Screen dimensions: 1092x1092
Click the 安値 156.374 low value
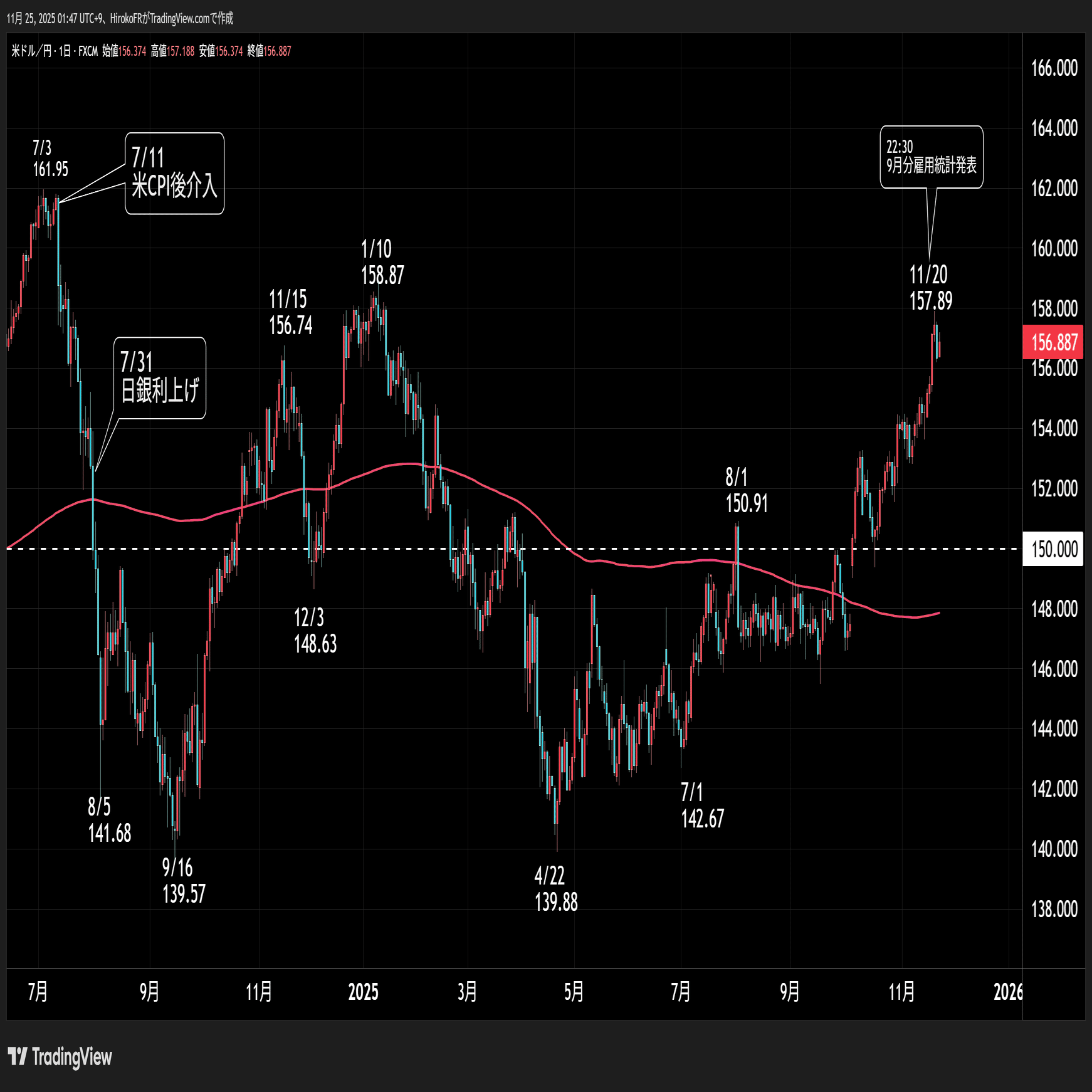(221, 51)
